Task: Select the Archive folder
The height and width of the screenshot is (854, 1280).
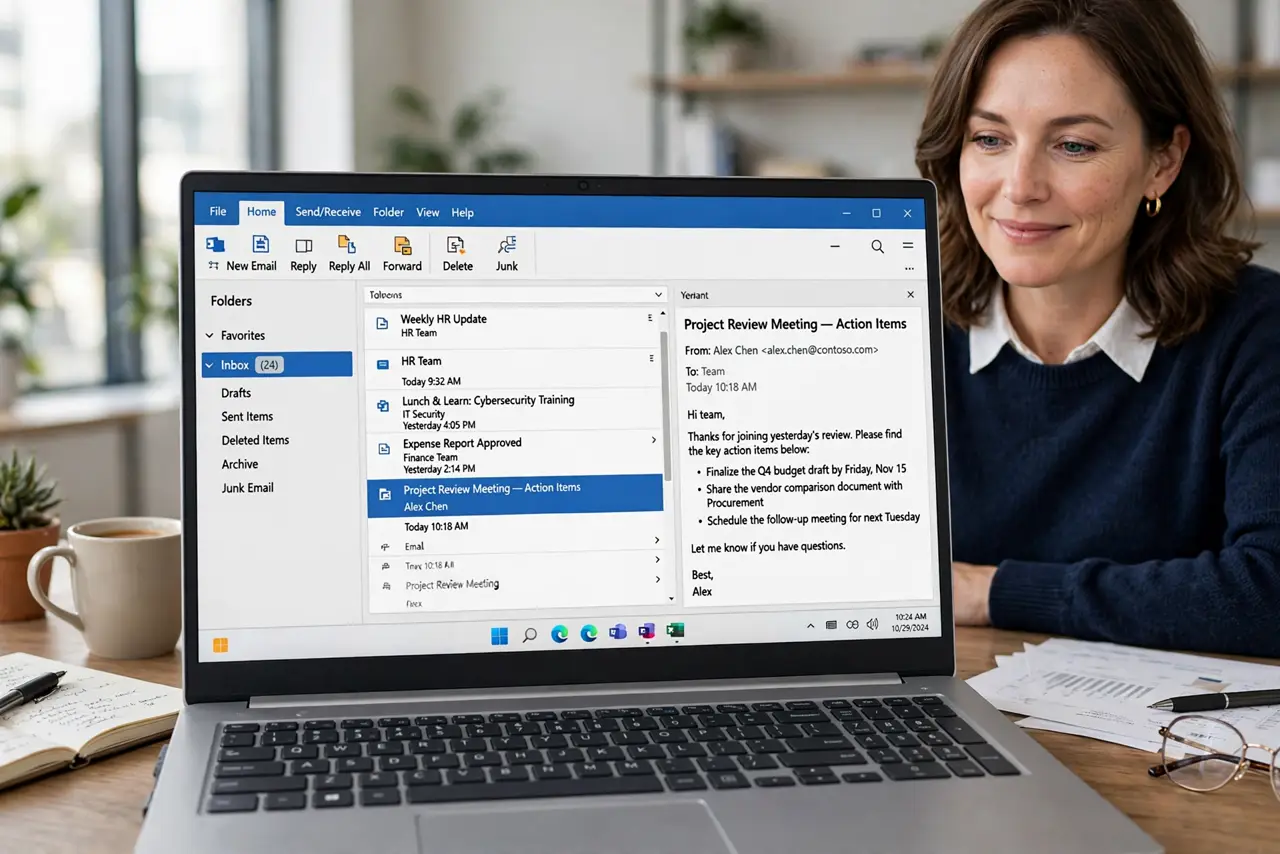Action: point(240,464)
